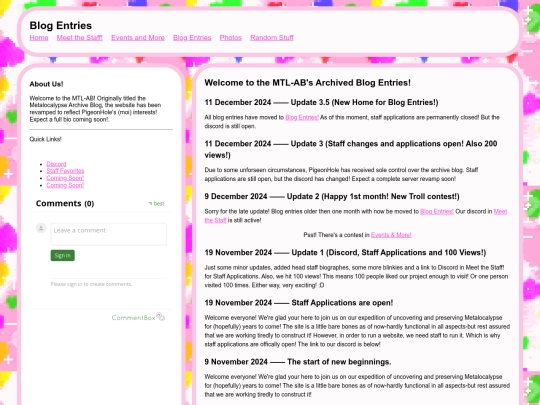The width and height of the screenshot is (540, 405).
Task: Click the 'Blog Entries' page title
Action: click(x=61, y=25)
